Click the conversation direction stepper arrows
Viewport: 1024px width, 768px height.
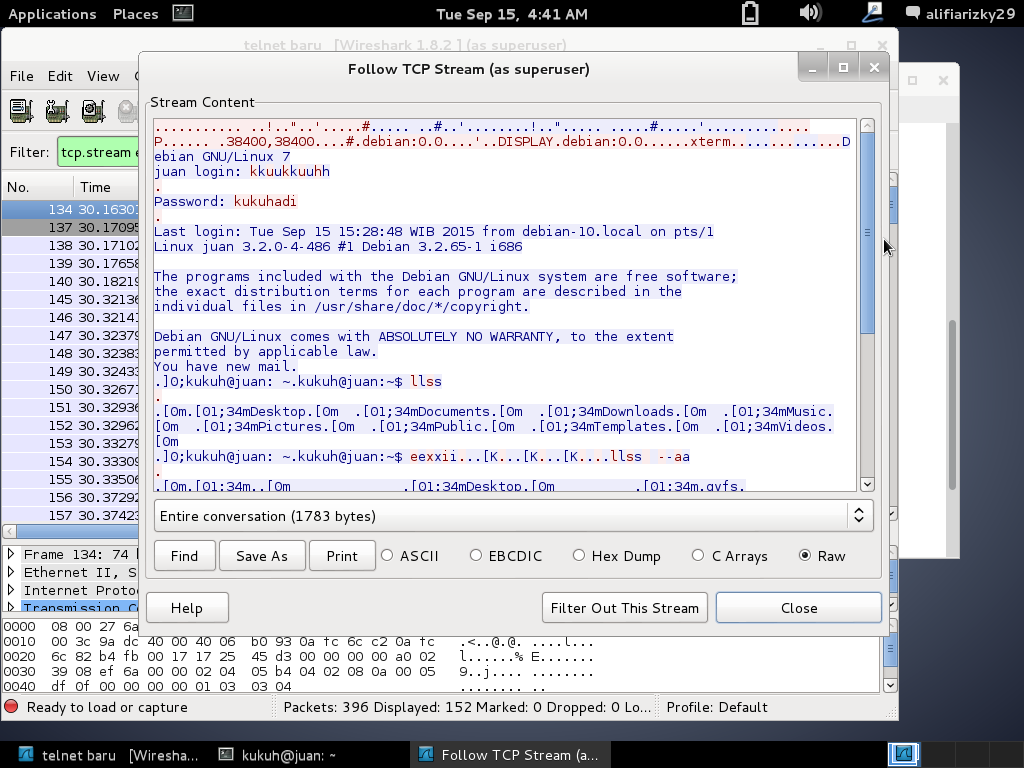coord(859,516)
